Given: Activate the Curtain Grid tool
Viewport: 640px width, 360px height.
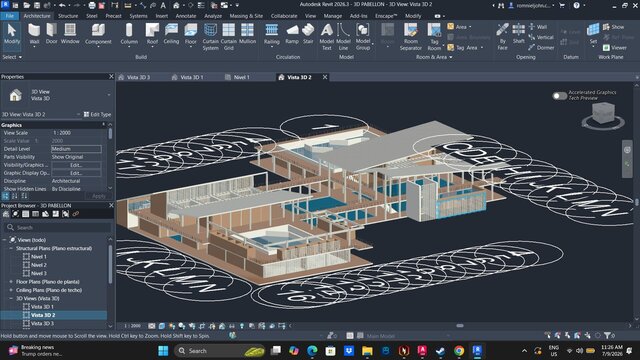Looking at the screenshot, I should [229, 37].
